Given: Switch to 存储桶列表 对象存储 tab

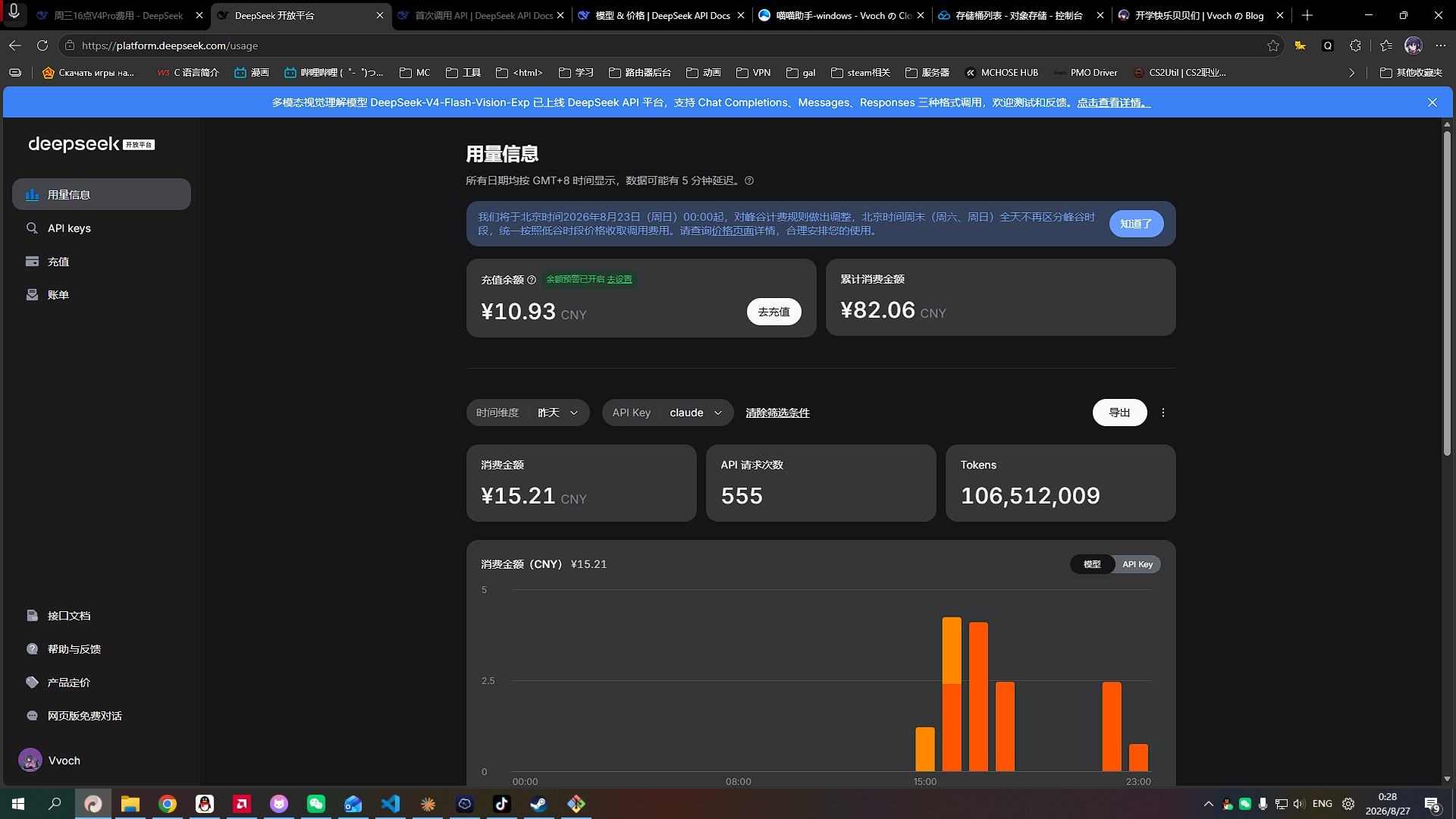Looking at the screenshot, I should [x=1021, y=15].
